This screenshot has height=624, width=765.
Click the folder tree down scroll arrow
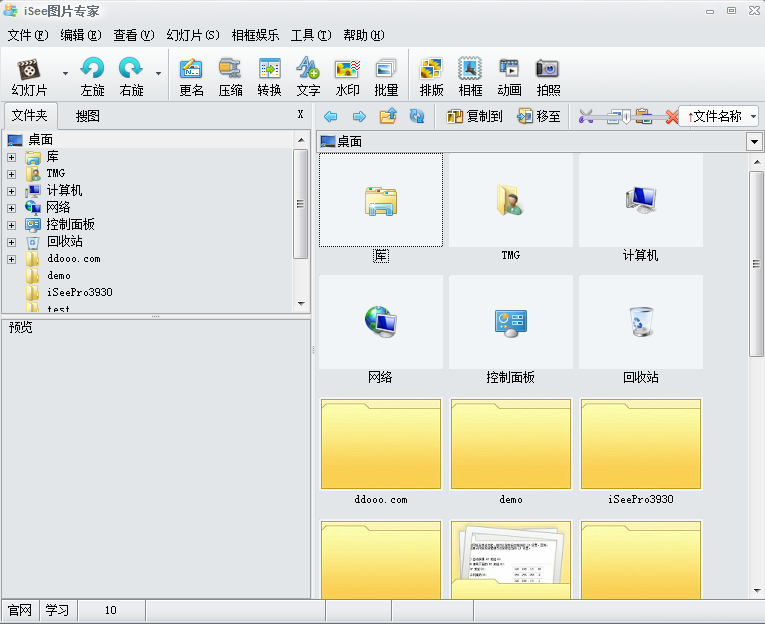click(301, 303)
